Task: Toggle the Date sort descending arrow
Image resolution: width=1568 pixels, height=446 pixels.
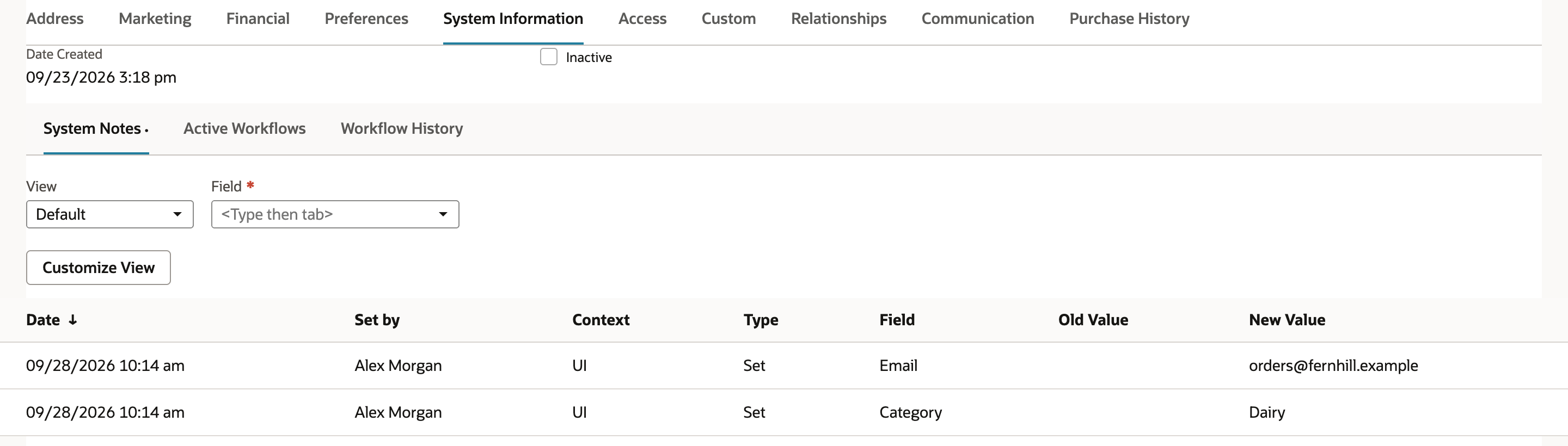Action: tap(72, 320)
